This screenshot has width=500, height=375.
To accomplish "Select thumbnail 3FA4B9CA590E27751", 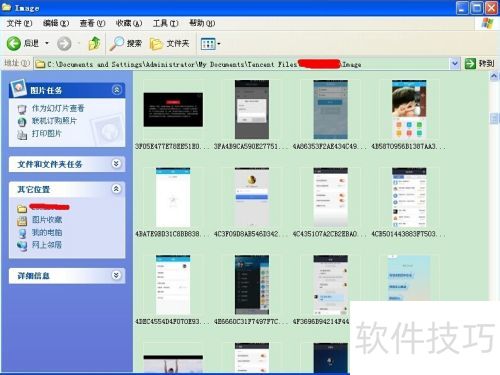I will tap(252, 109).
